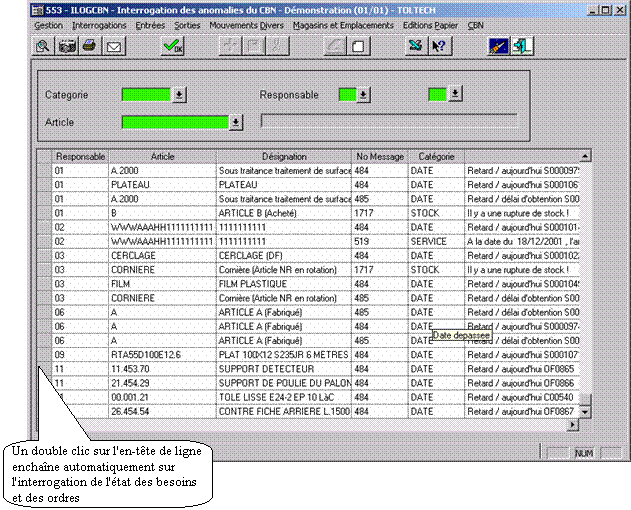The image size is (631, 510).
Task: Click the category cell 'SERVICE'
Action: pyautogui.click(x=436, y=242)
